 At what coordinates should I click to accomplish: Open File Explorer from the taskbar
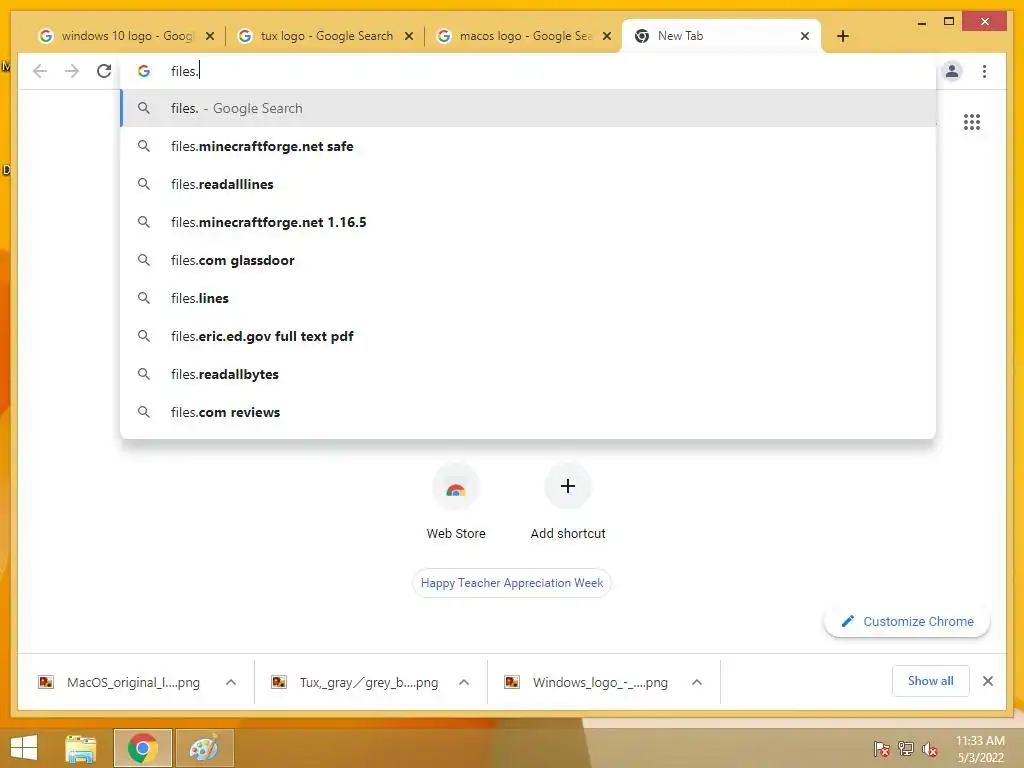click(x=81, y=748)
